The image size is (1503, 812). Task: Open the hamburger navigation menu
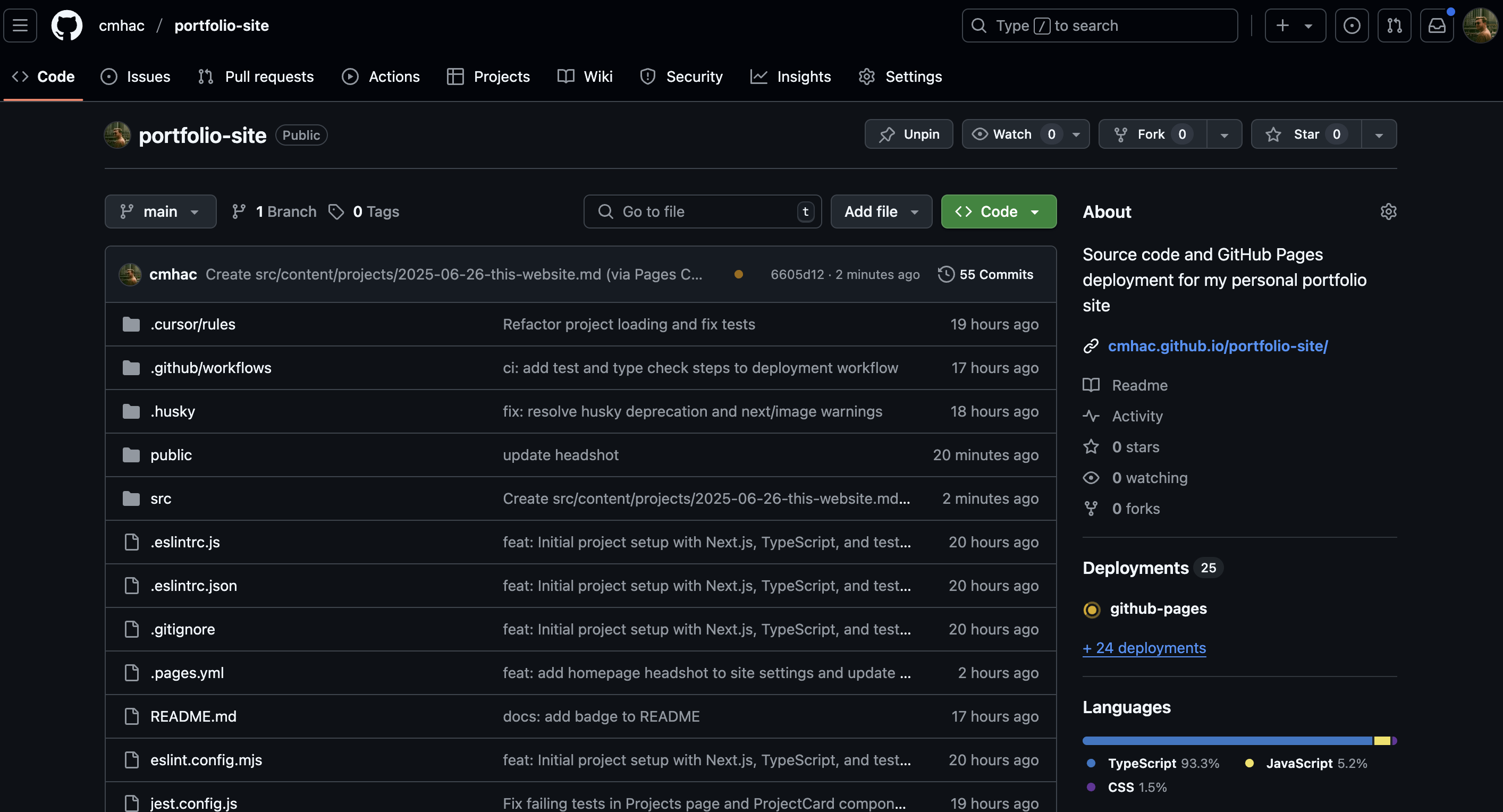[20, 26]
